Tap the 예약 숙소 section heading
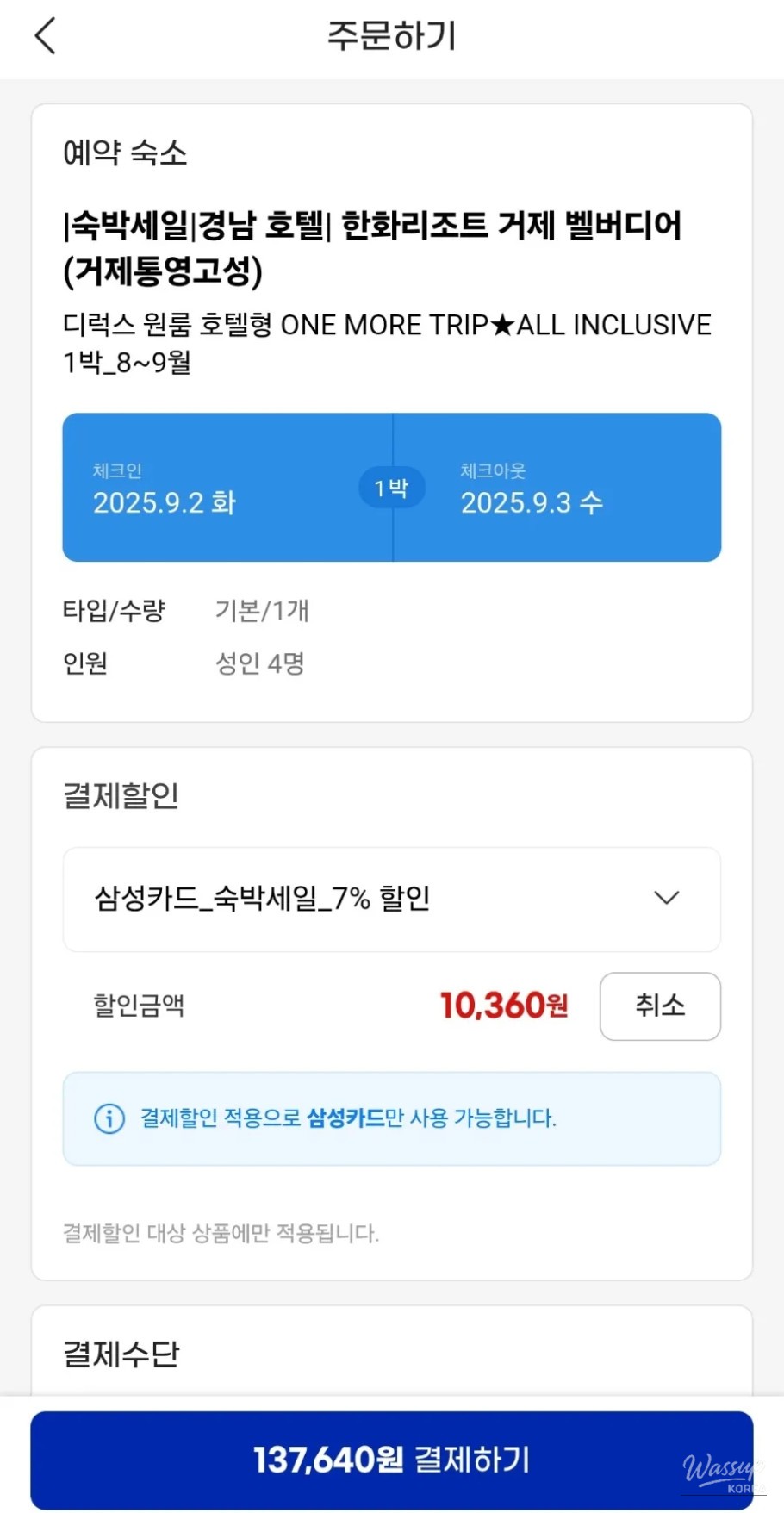Screen dimensions: 784x1513 [125, 153]
